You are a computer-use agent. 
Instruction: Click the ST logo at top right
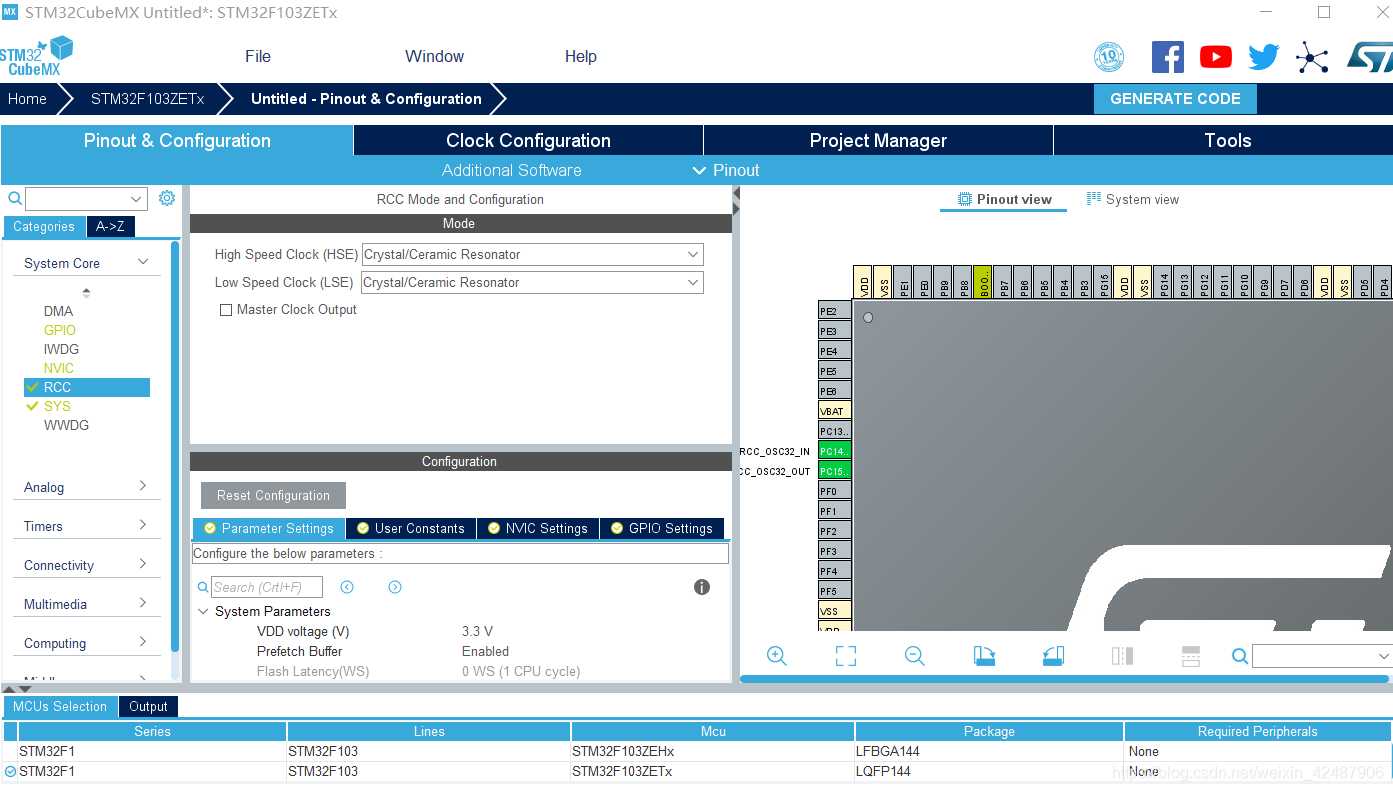(x=1369, y=57)
